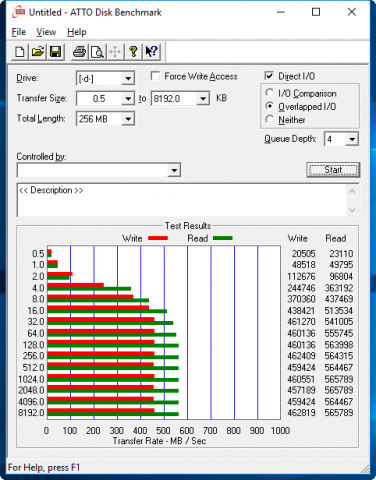Click the Transfer Rate - MB / Sec axis label
This screenshot has height=480, width=376.
click(x=159, y=441)
